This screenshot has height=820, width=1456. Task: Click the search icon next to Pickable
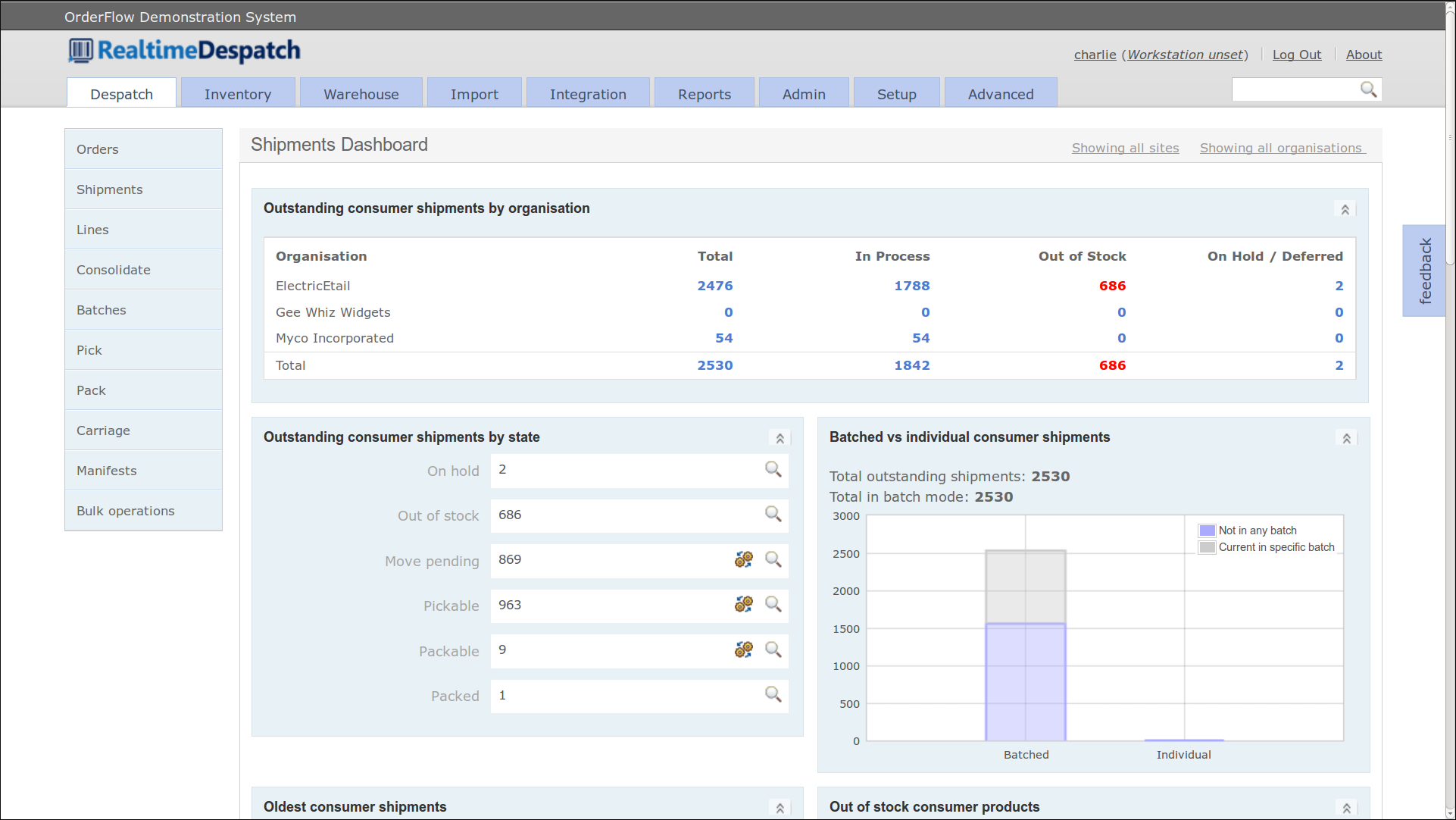point(774,605)
